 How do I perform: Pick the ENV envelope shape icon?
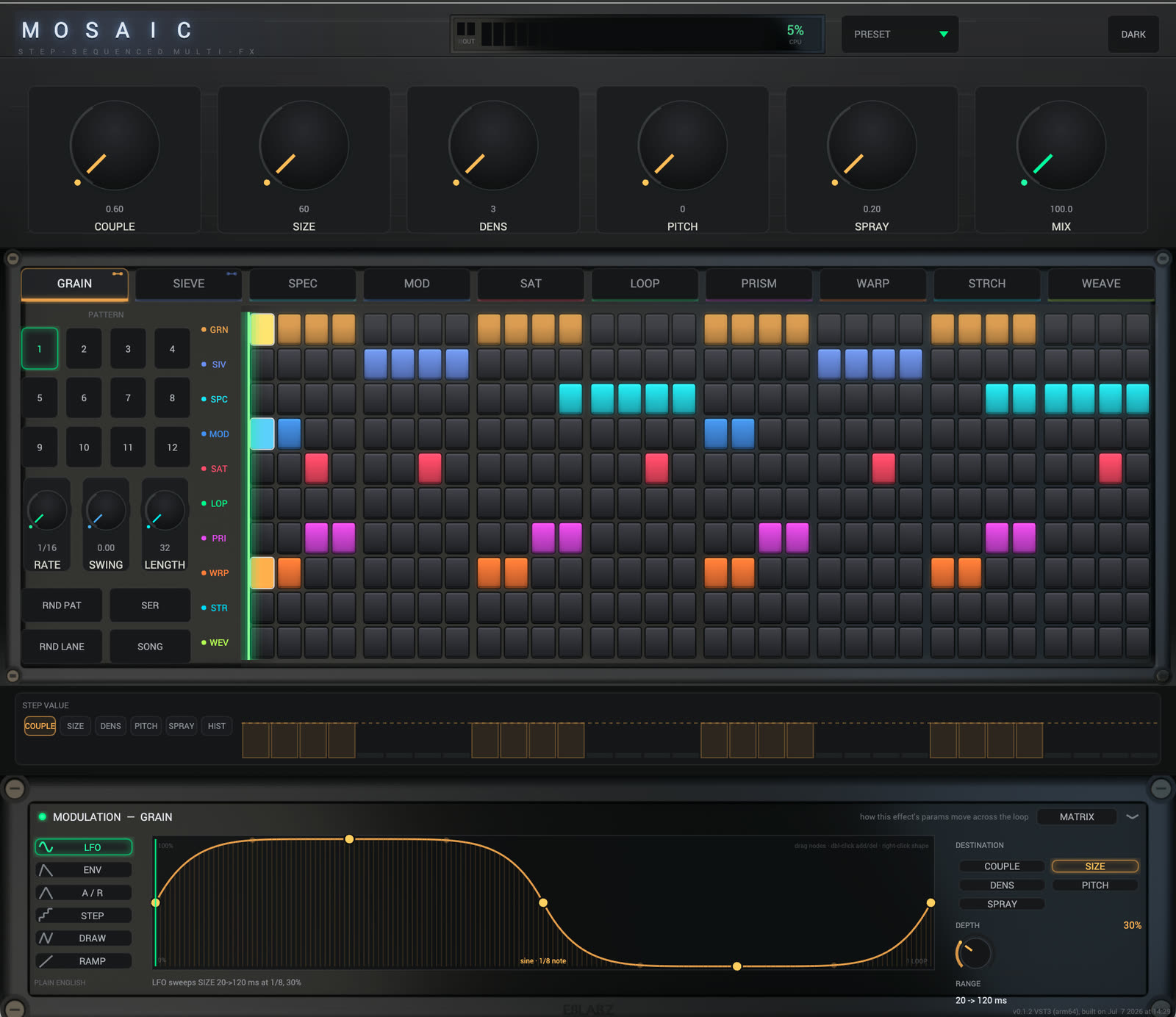pyautogui.click(x=46, y=870)
